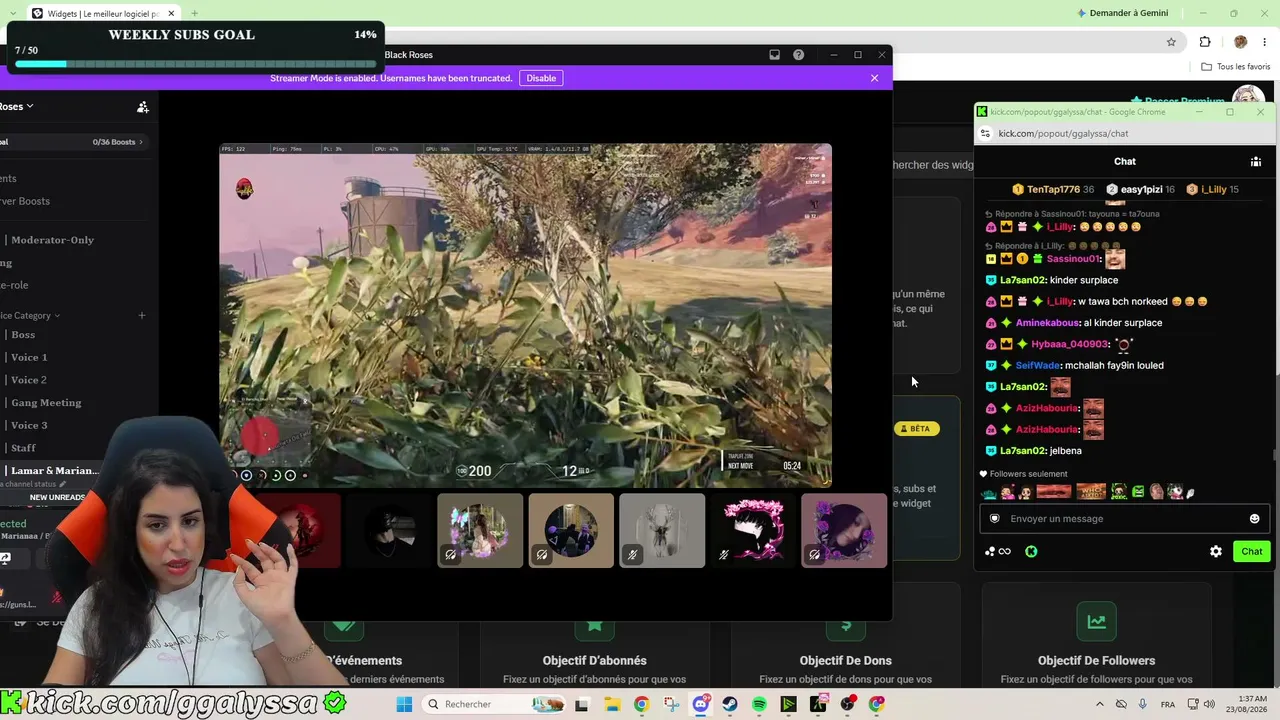Join the Voice 1 channel

point(29,357)
